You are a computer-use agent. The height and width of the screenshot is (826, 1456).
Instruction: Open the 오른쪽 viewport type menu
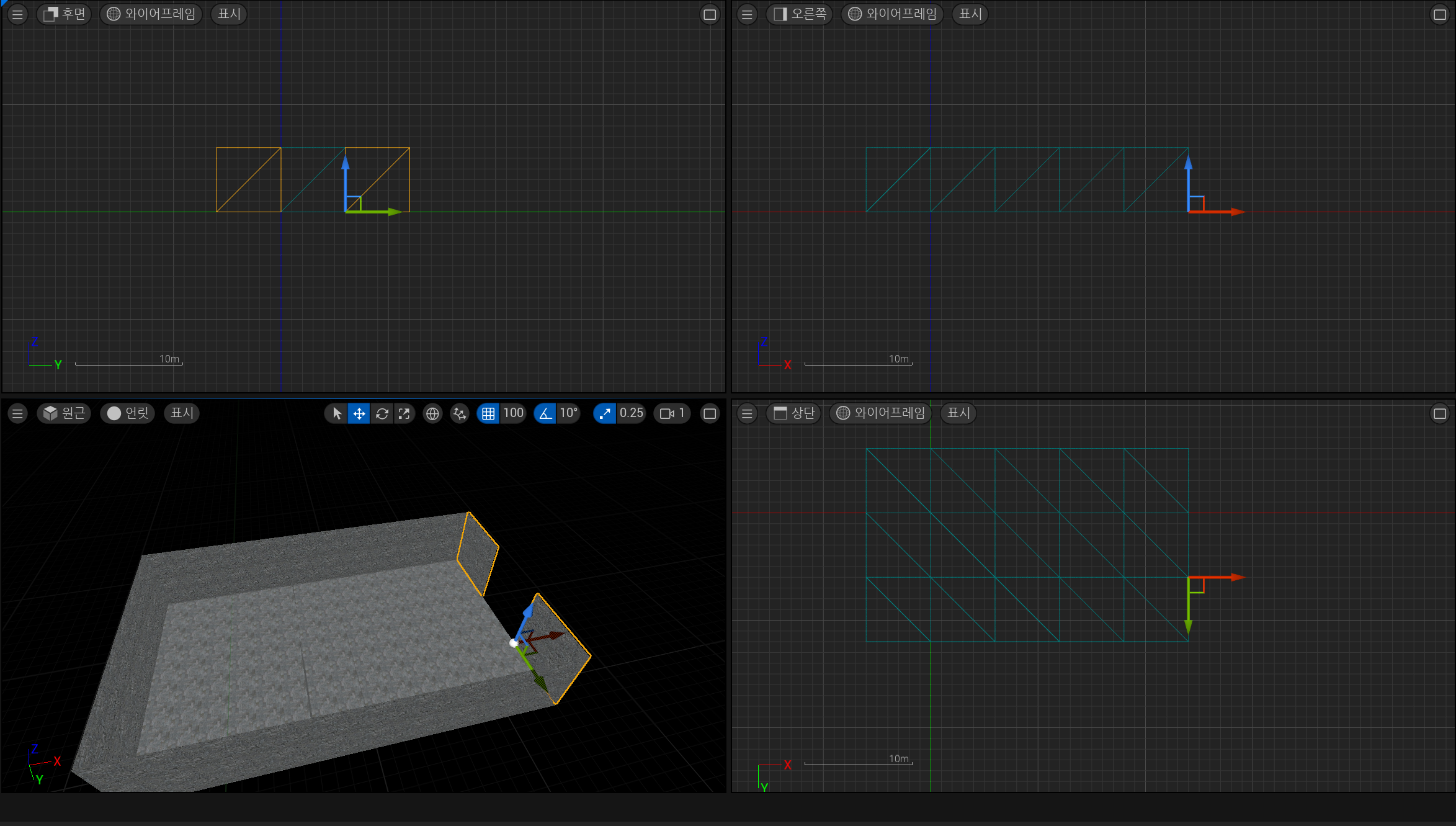(x=800, y=14)
